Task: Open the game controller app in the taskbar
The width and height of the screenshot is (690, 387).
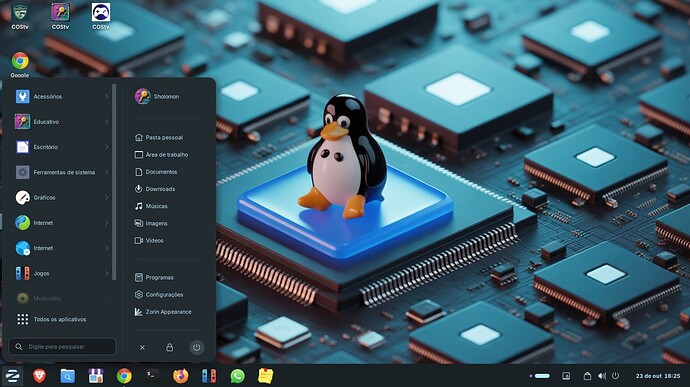Action: (209, 376)
